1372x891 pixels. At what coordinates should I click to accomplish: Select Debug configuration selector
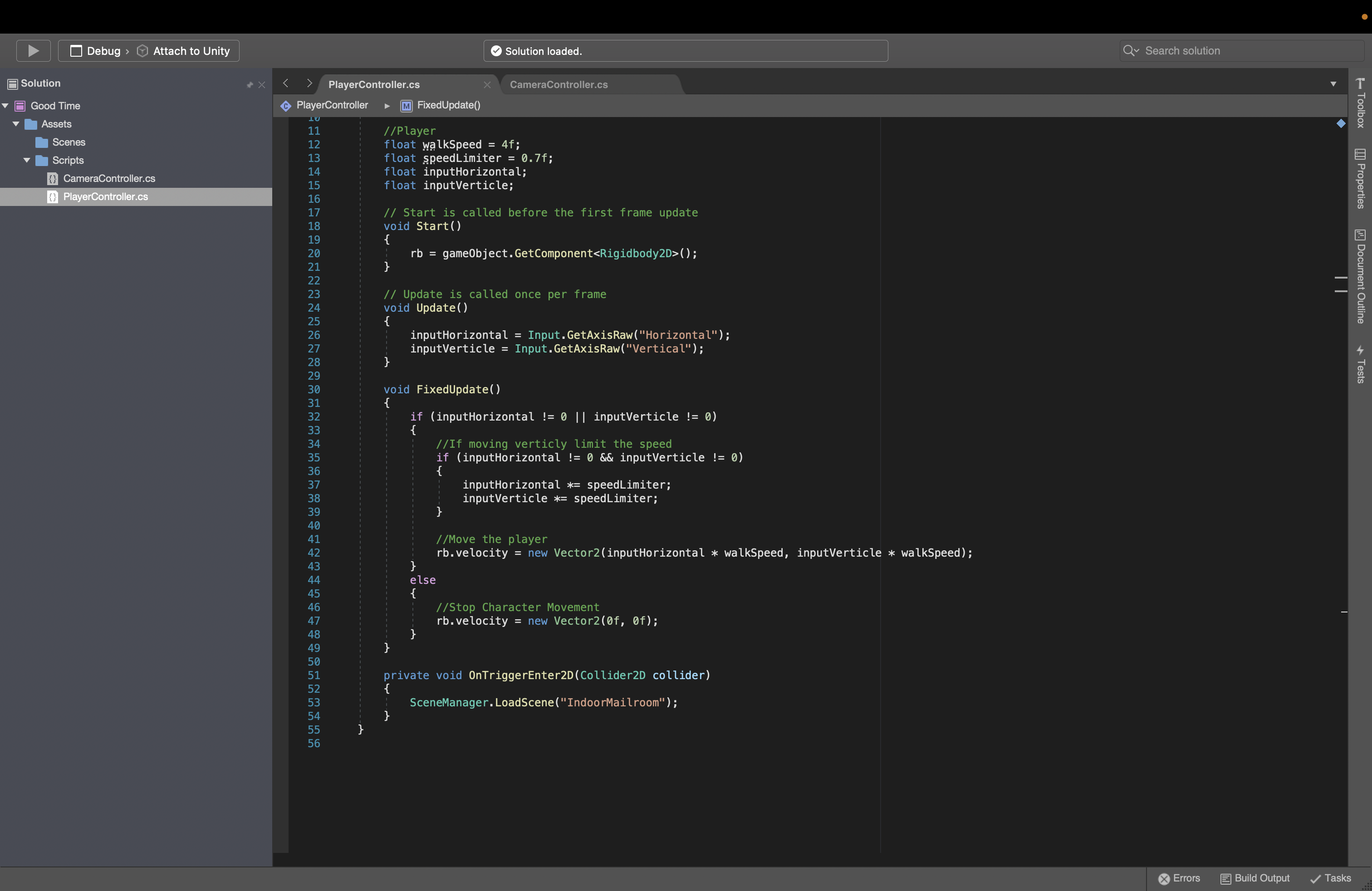(x=97, y=51)
